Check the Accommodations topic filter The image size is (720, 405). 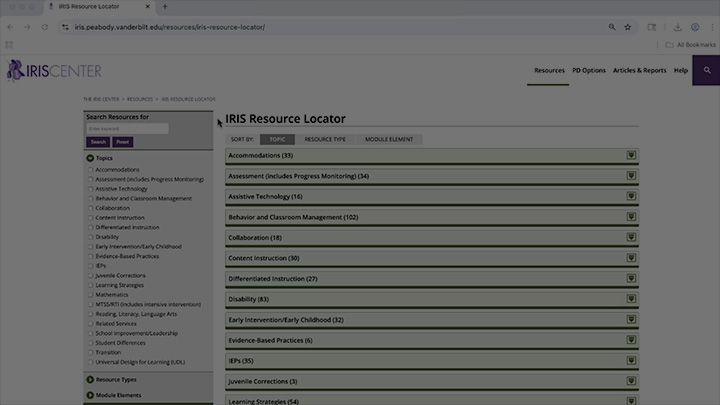91,170
